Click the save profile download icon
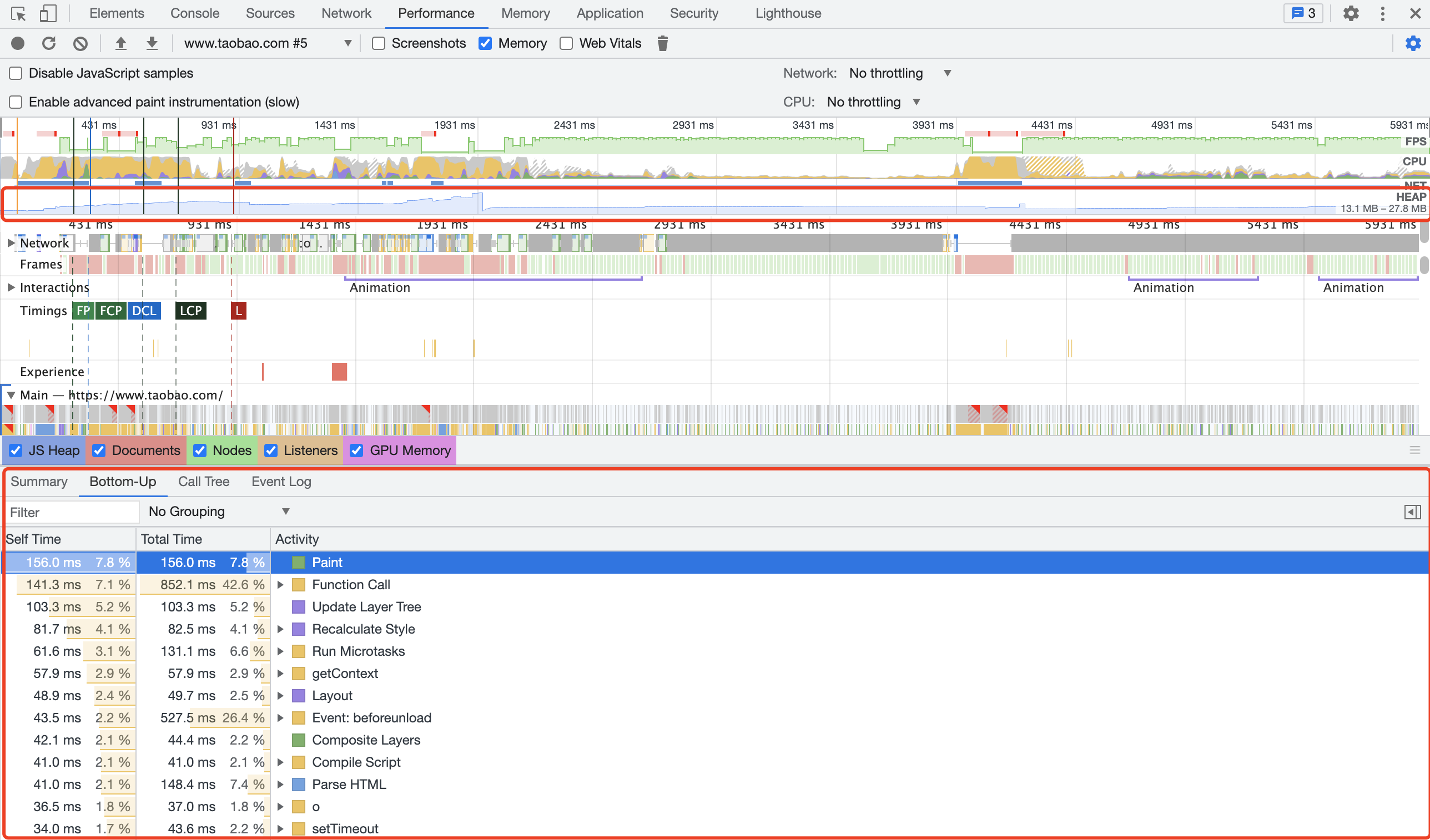The image size is (1430, 840). pyautogui.click(x=152, y=43)
